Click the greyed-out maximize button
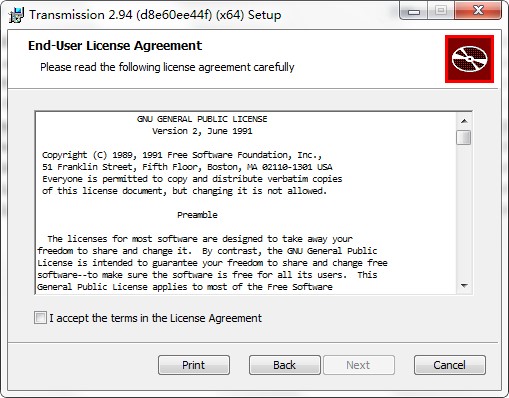 coord(441,11)
